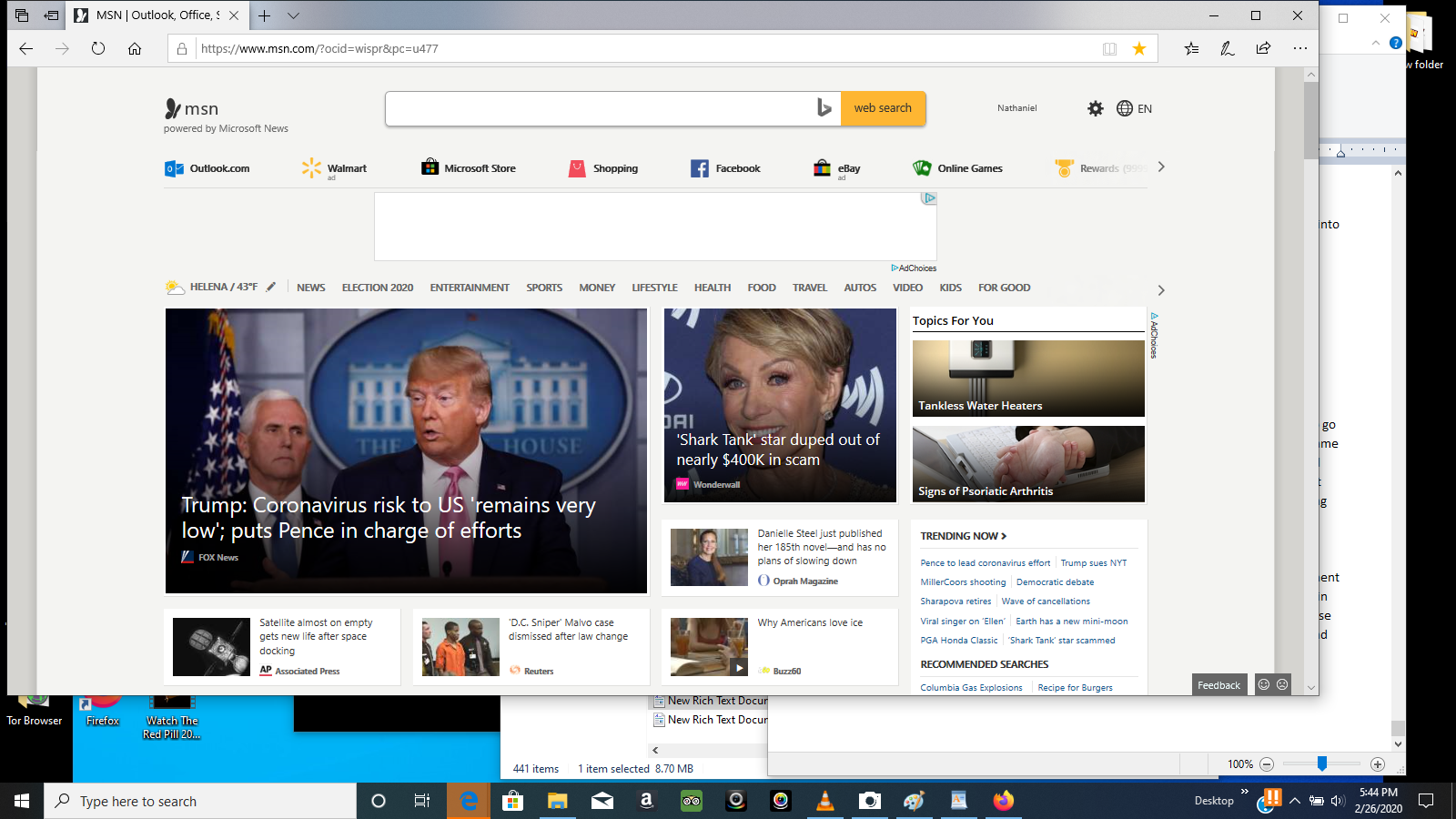The image size is (1456, 819).
Task: Launch Firefox from the taskbar
Action: (1004, 801)
